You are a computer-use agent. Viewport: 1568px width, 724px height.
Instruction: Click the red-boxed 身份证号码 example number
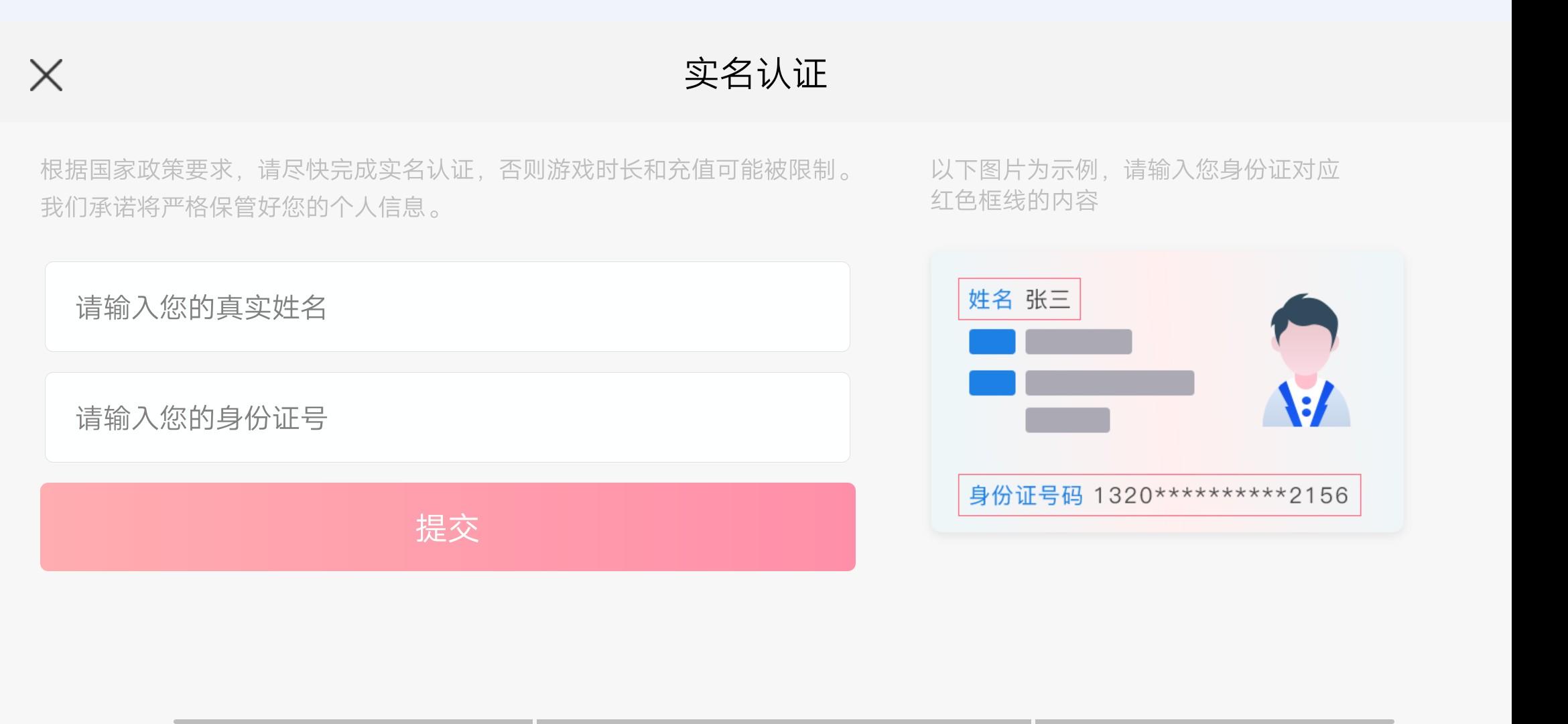[x=1159, y=495]
